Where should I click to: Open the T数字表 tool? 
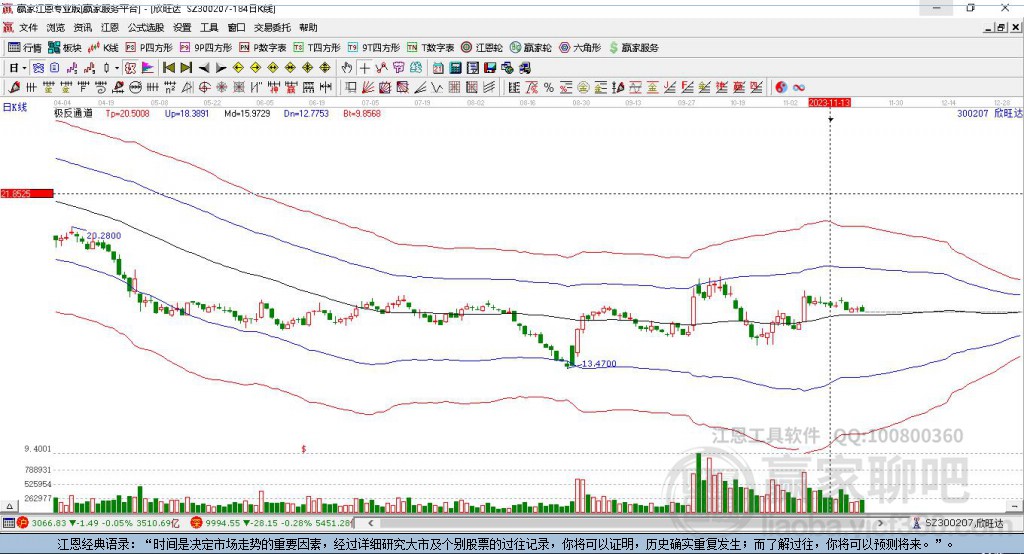pos(430,48)
